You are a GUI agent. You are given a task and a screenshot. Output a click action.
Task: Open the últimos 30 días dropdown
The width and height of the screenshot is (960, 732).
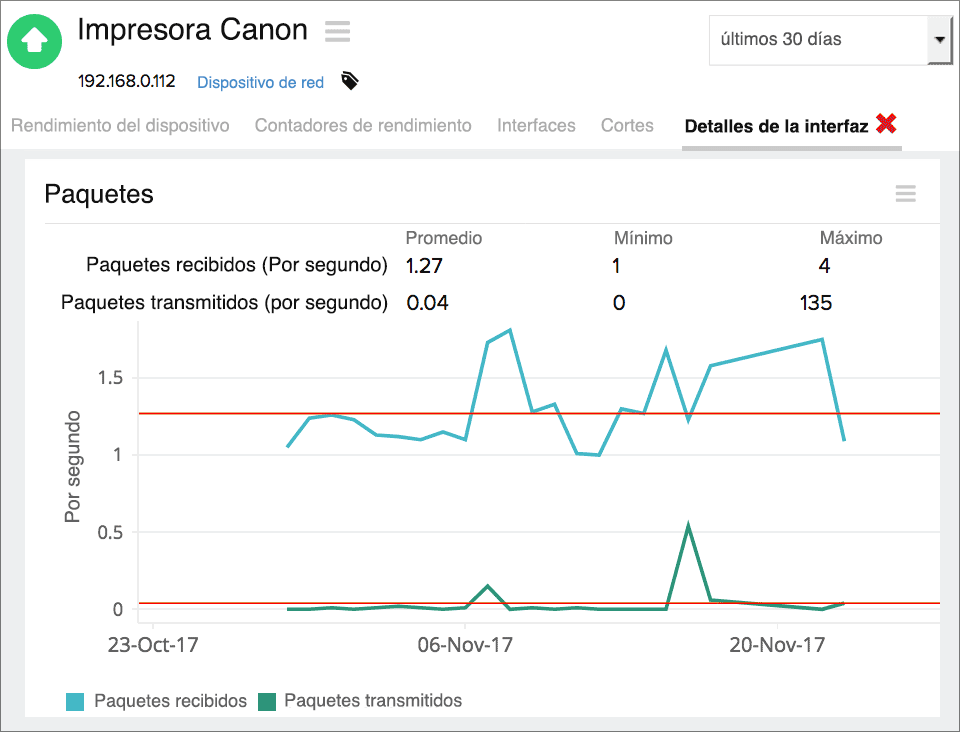coord(810,40)
